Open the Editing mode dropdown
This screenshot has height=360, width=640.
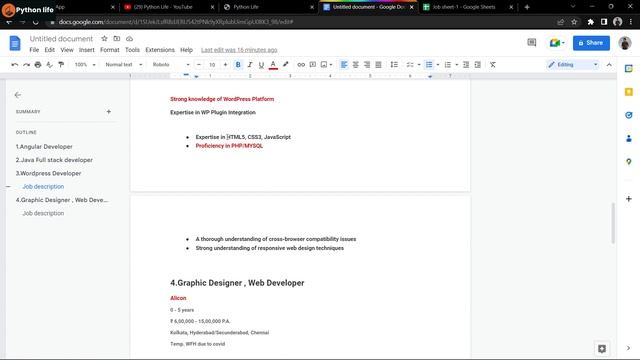(573, 64)
